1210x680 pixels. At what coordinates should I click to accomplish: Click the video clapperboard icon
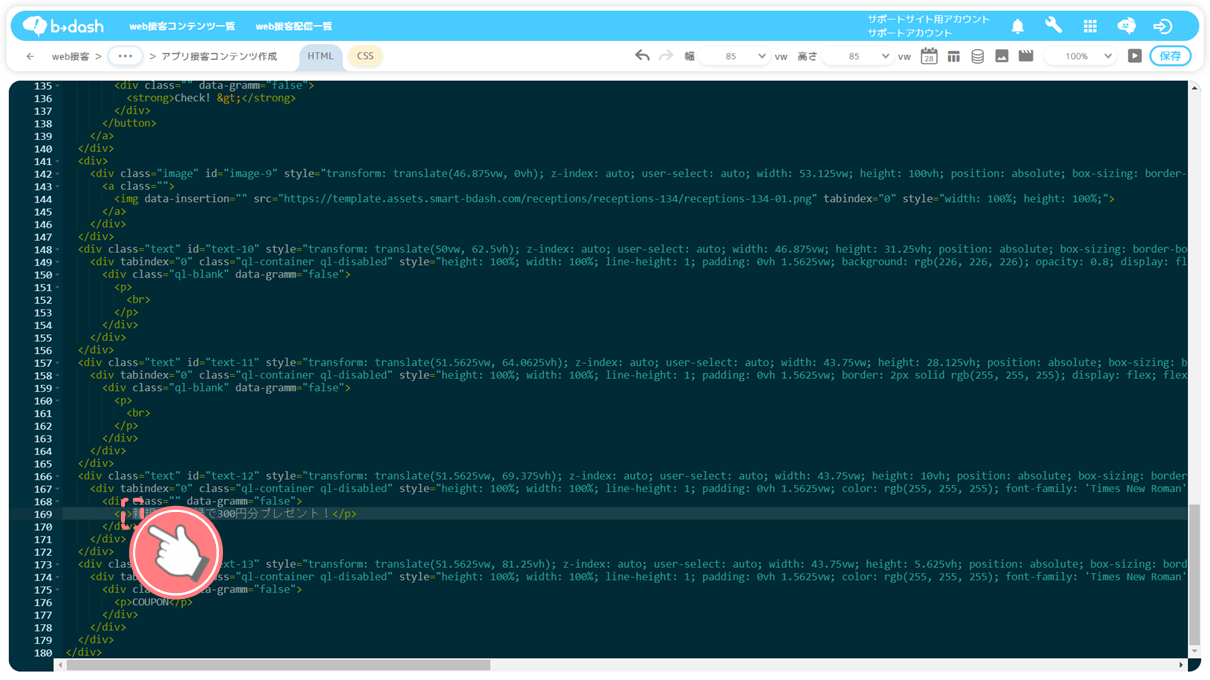tap(1025, 56)
